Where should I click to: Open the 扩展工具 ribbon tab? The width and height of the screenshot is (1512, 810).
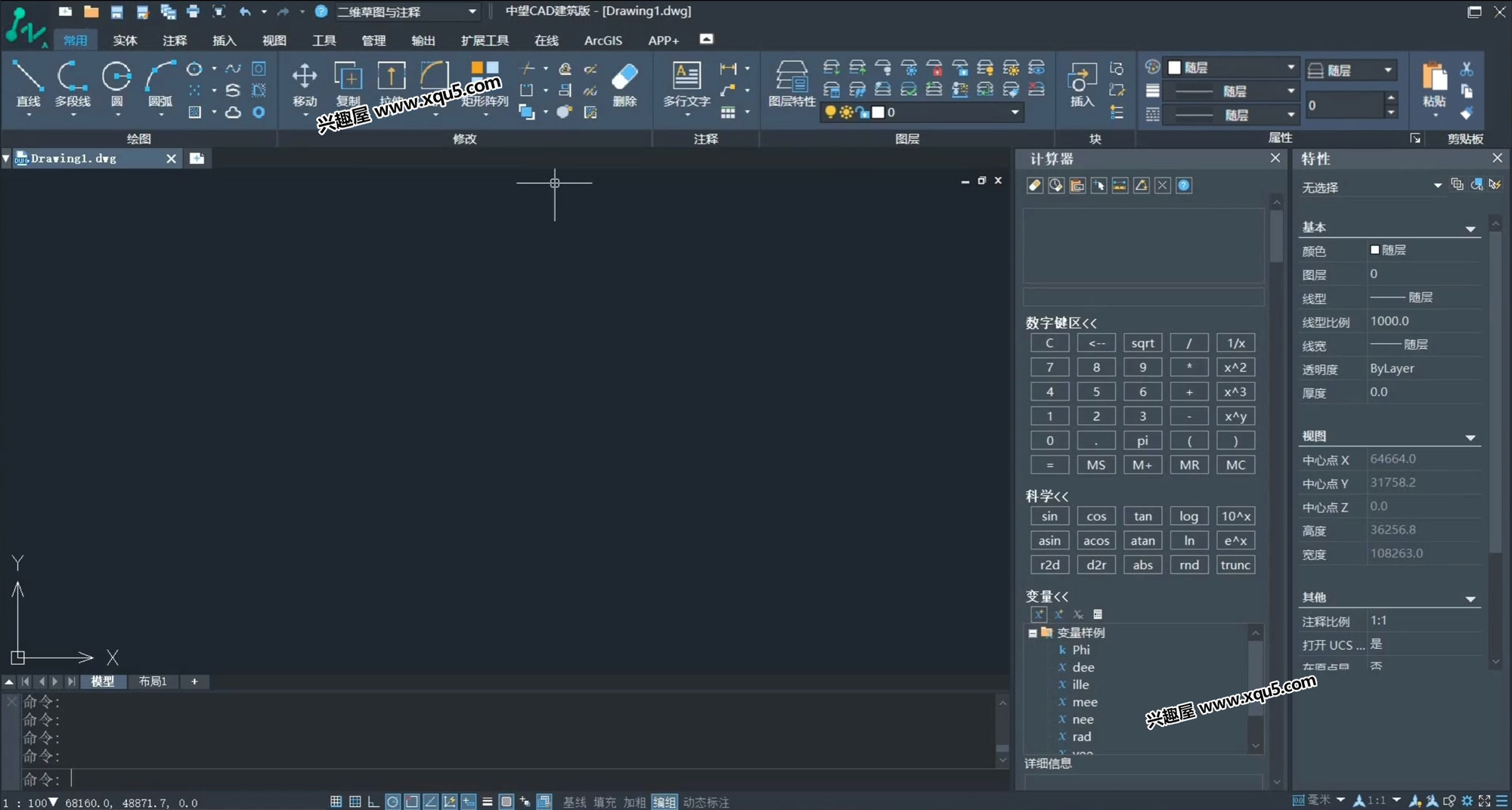(x=485, y=40)
